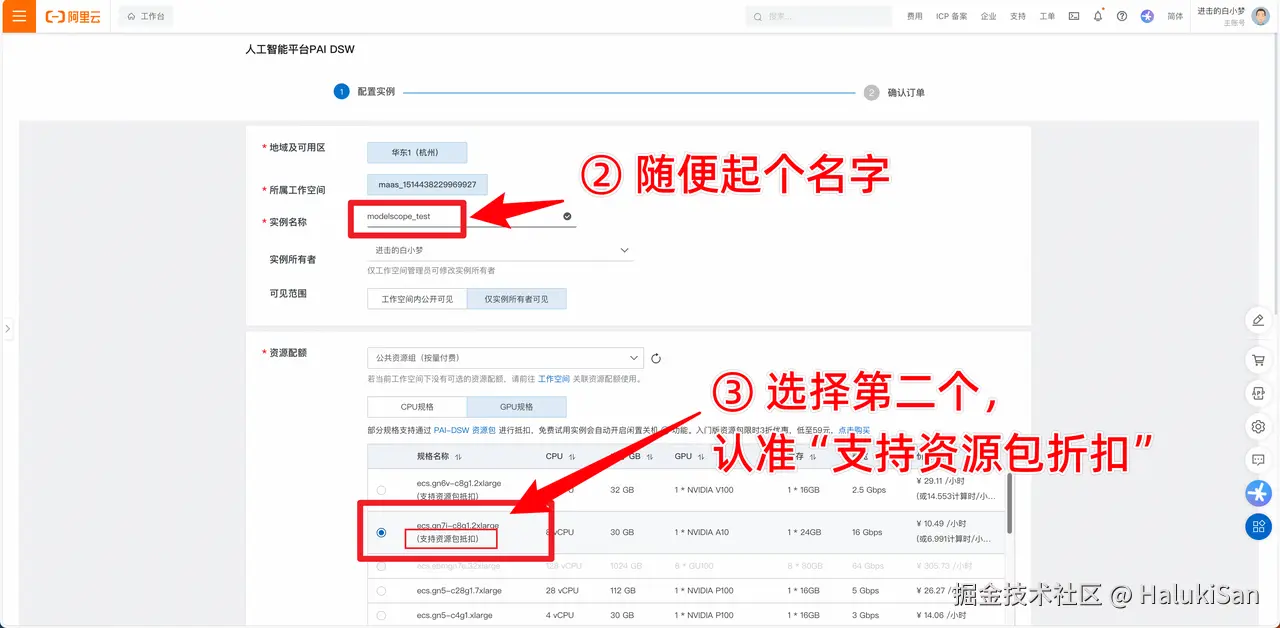The height and width of the screenshot is (628, 1280).
Task: Open the 实例所有者 dropdown
Action: [500, 250]
